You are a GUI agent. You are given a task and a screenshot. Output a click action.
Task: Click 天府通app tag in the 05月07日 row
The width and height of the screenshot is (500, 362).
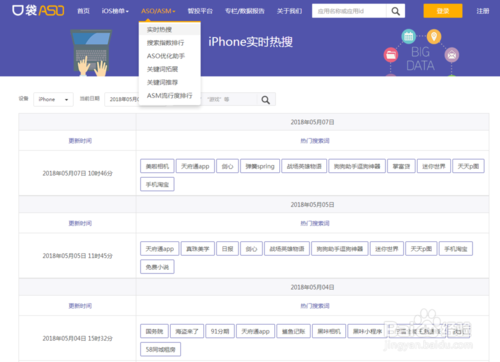195,166
